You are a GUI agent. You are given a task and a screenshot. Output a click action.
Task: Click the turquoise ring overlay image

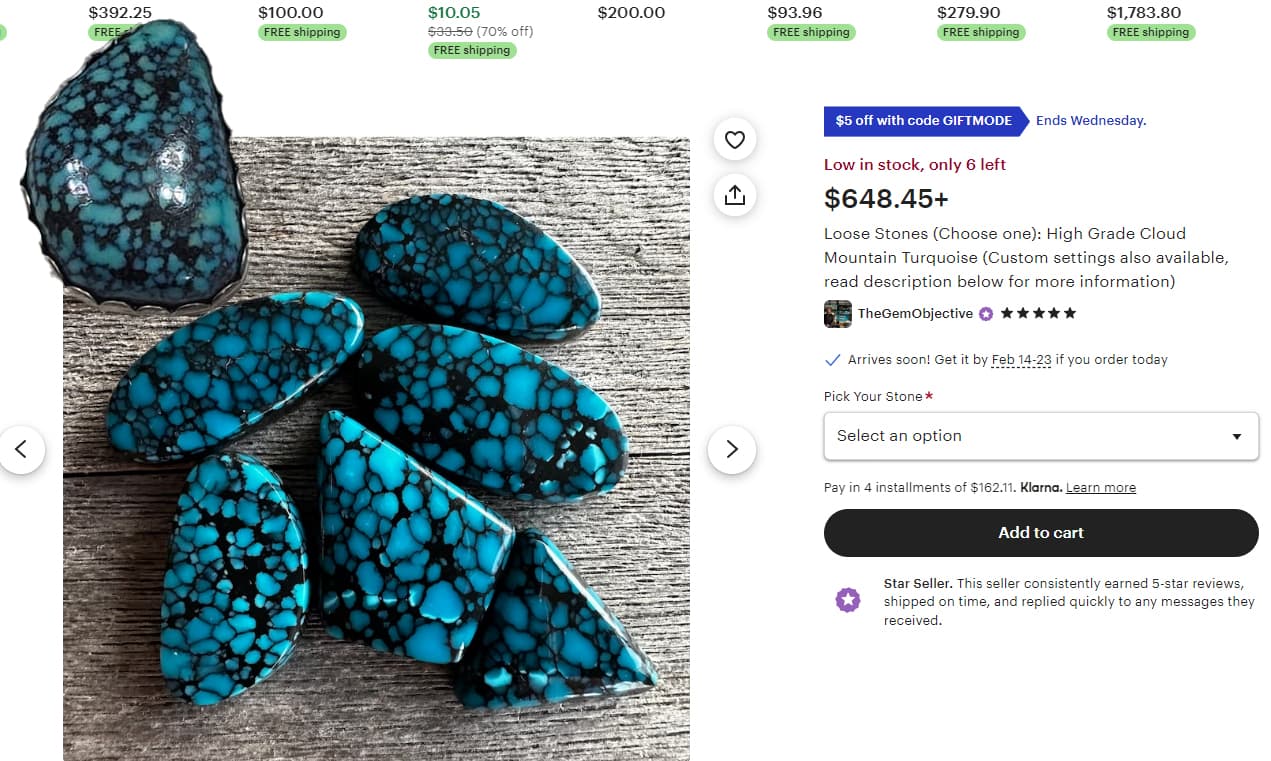[133, 165]
